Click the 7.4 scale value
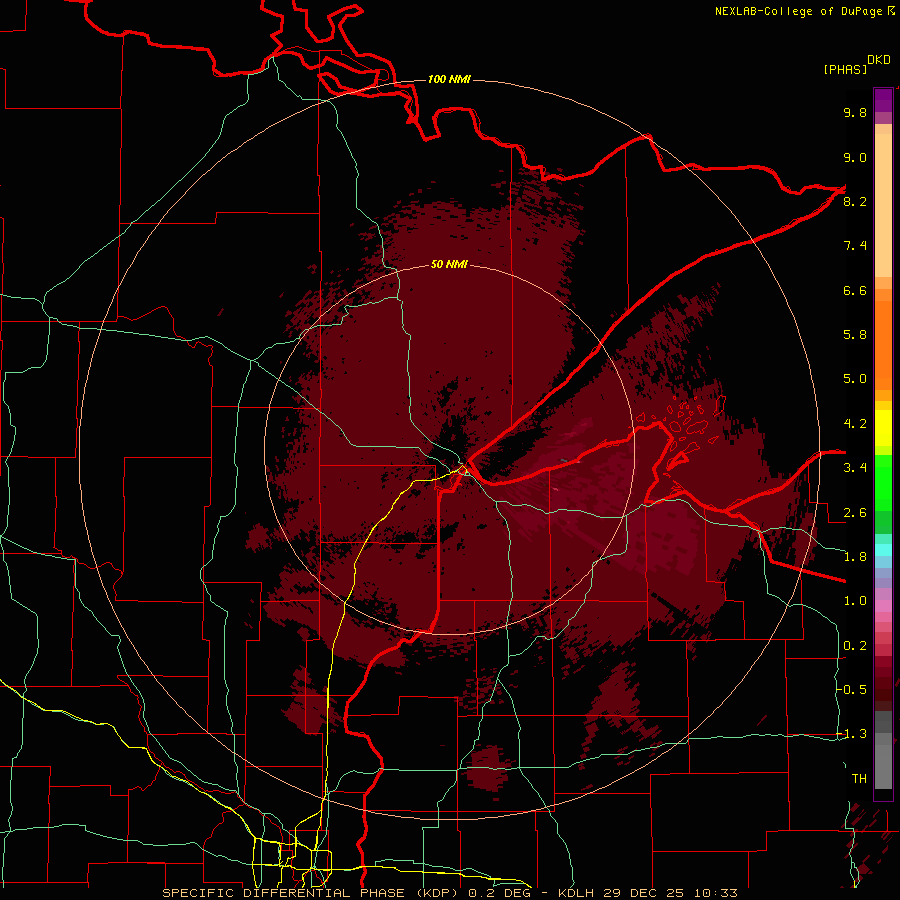This screenshot has height=900, width=900. (855, 246)
